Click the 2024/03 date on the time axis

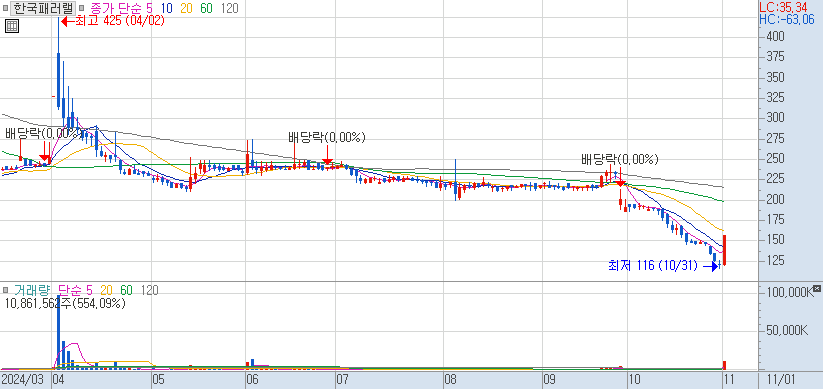pos(23,379)
